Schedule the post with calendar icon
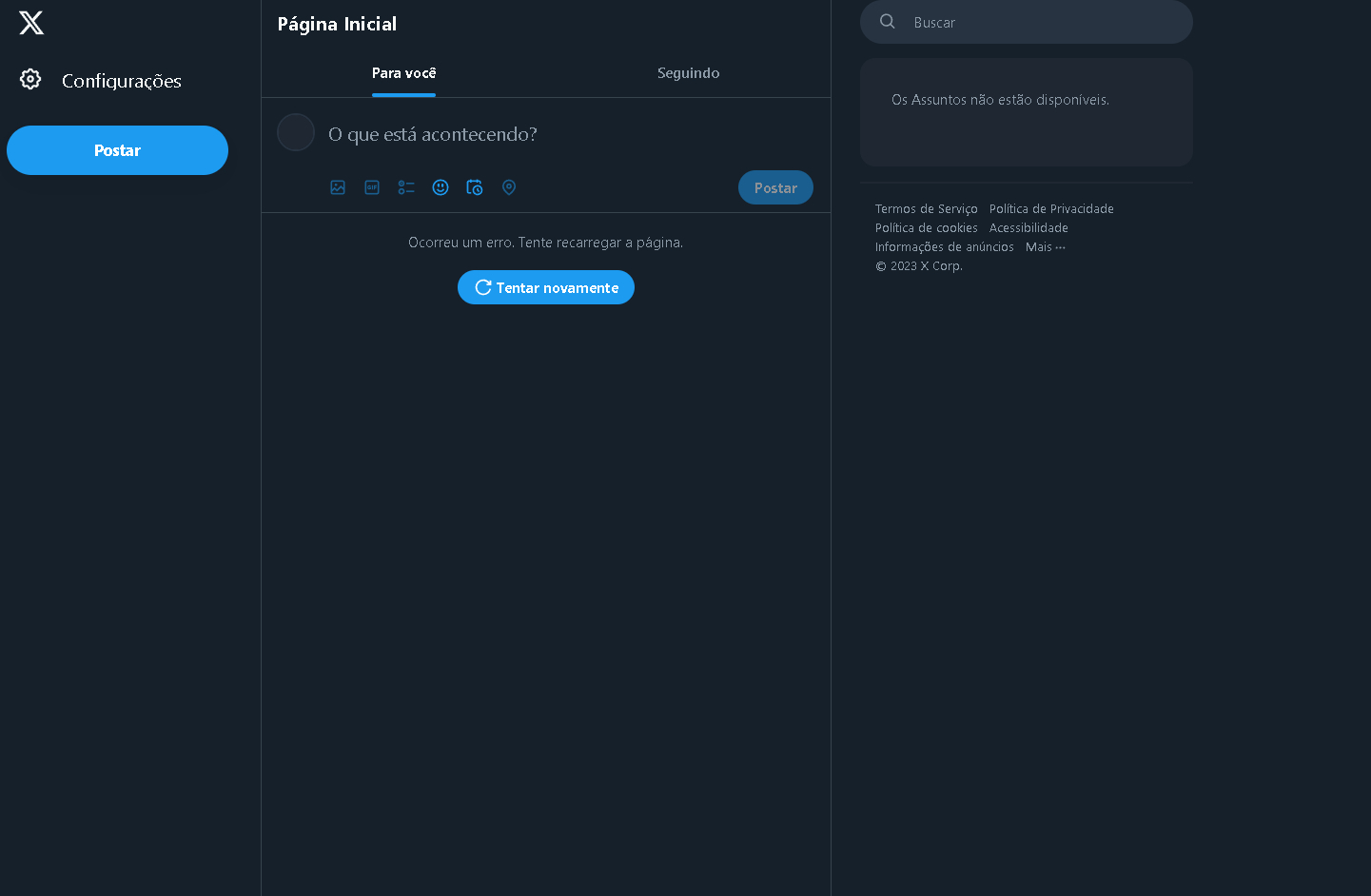The width and height of the screenshot is (1371, 896). (475, 187)
